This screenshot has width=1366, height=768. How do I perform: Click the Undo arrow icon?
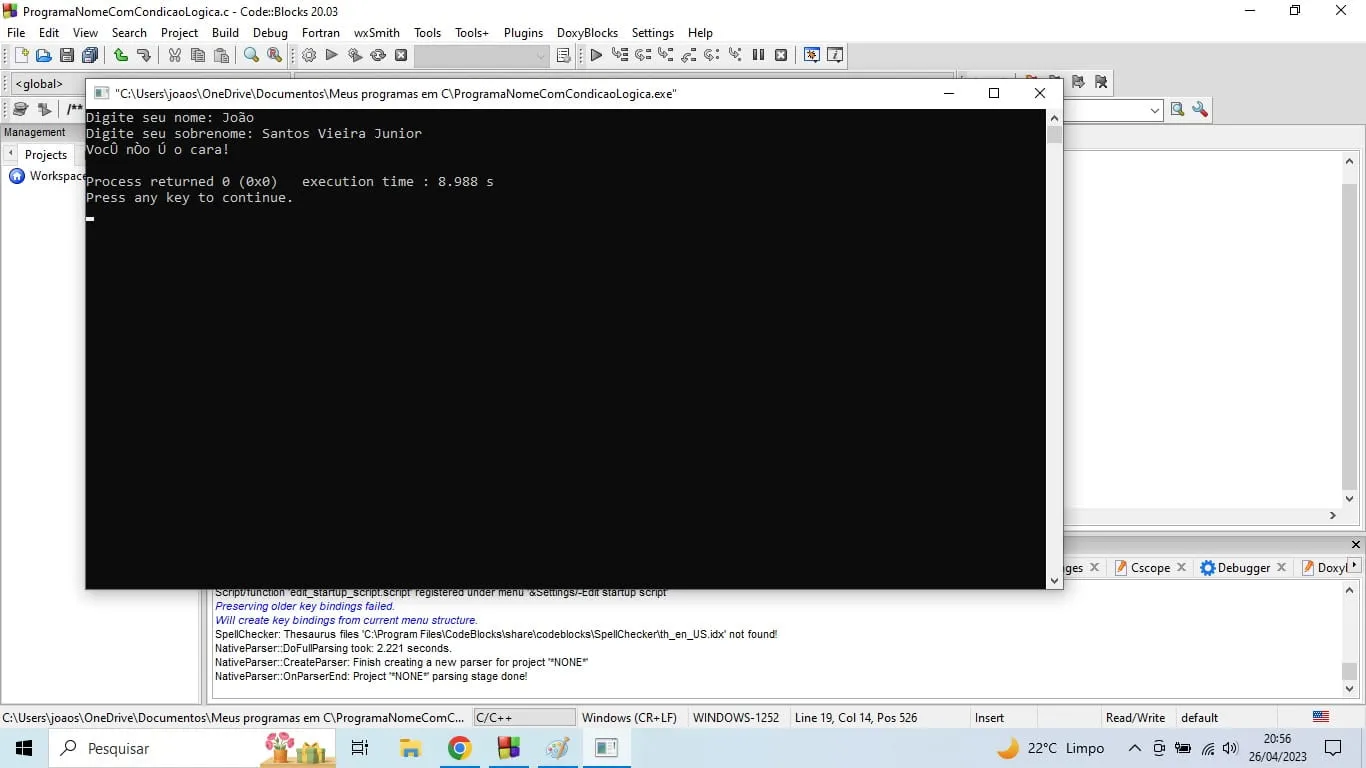tap(120, 56)
